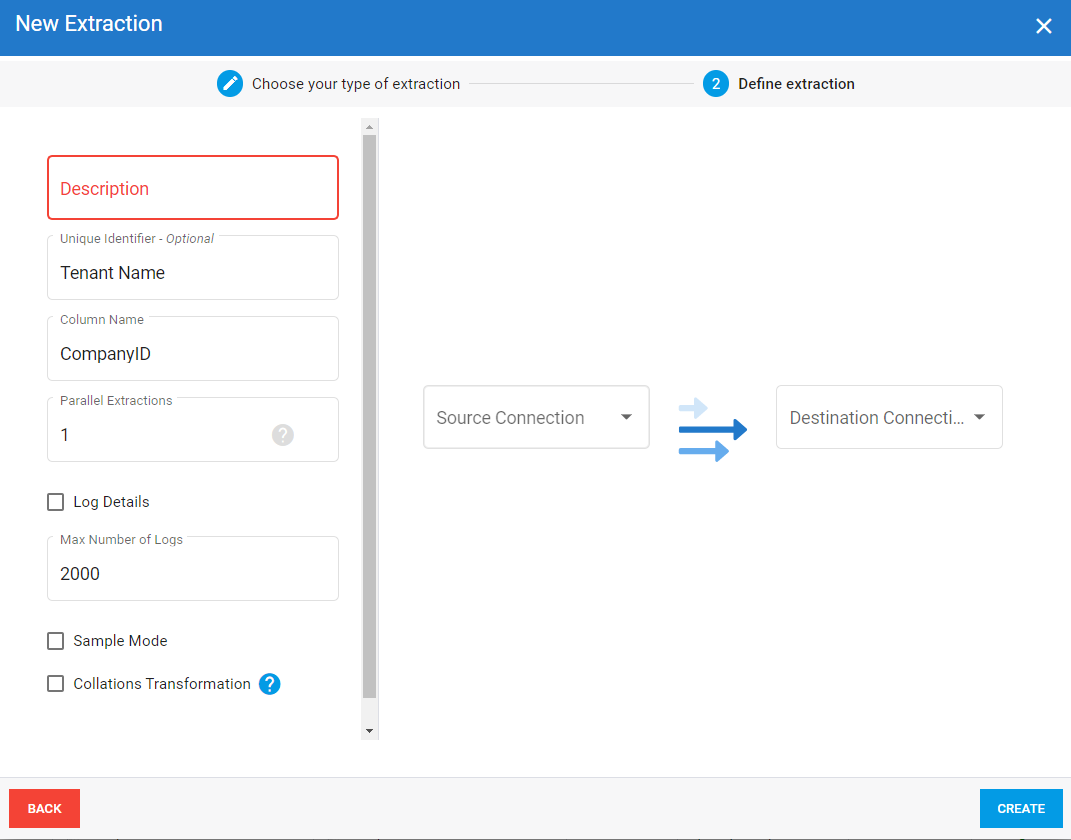Enable Sample Mode
Viewport: 1071px width, 840px height.
pyautogui.click(x=55, y=641)
